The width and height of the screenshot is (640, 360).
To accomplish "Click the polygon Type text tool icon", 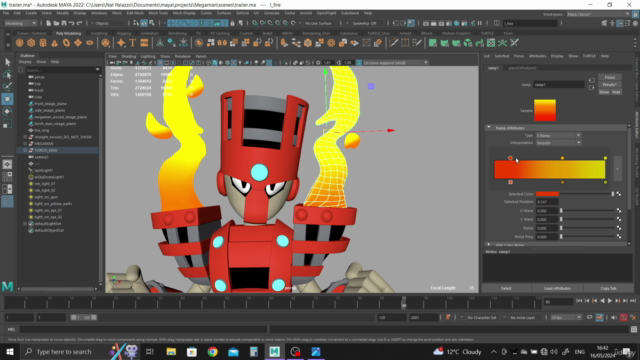I will click(133, 43).
